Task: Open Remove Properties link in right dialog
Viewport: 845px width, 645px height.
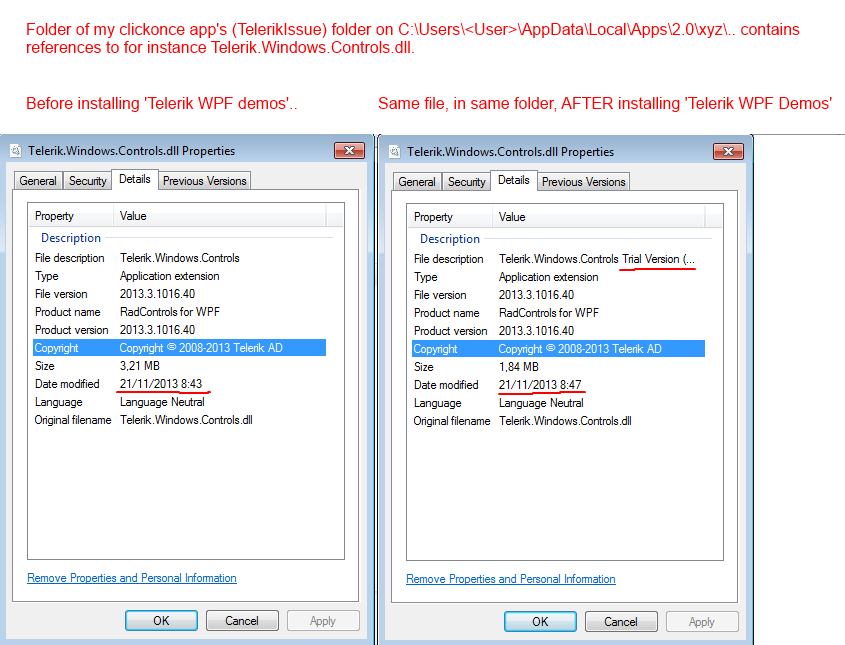Action: click(511, 579)
